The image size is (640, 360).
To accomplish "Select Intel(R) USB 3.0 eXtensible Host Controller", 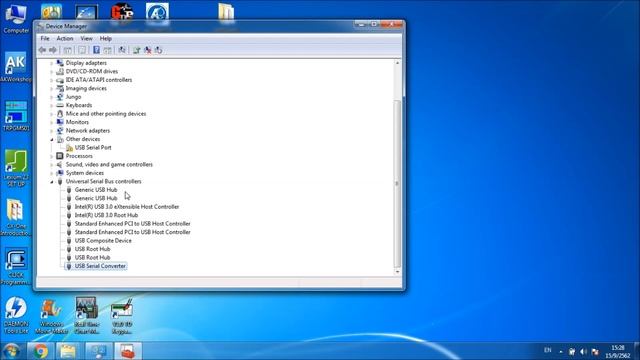I will [x=127, y=207].
